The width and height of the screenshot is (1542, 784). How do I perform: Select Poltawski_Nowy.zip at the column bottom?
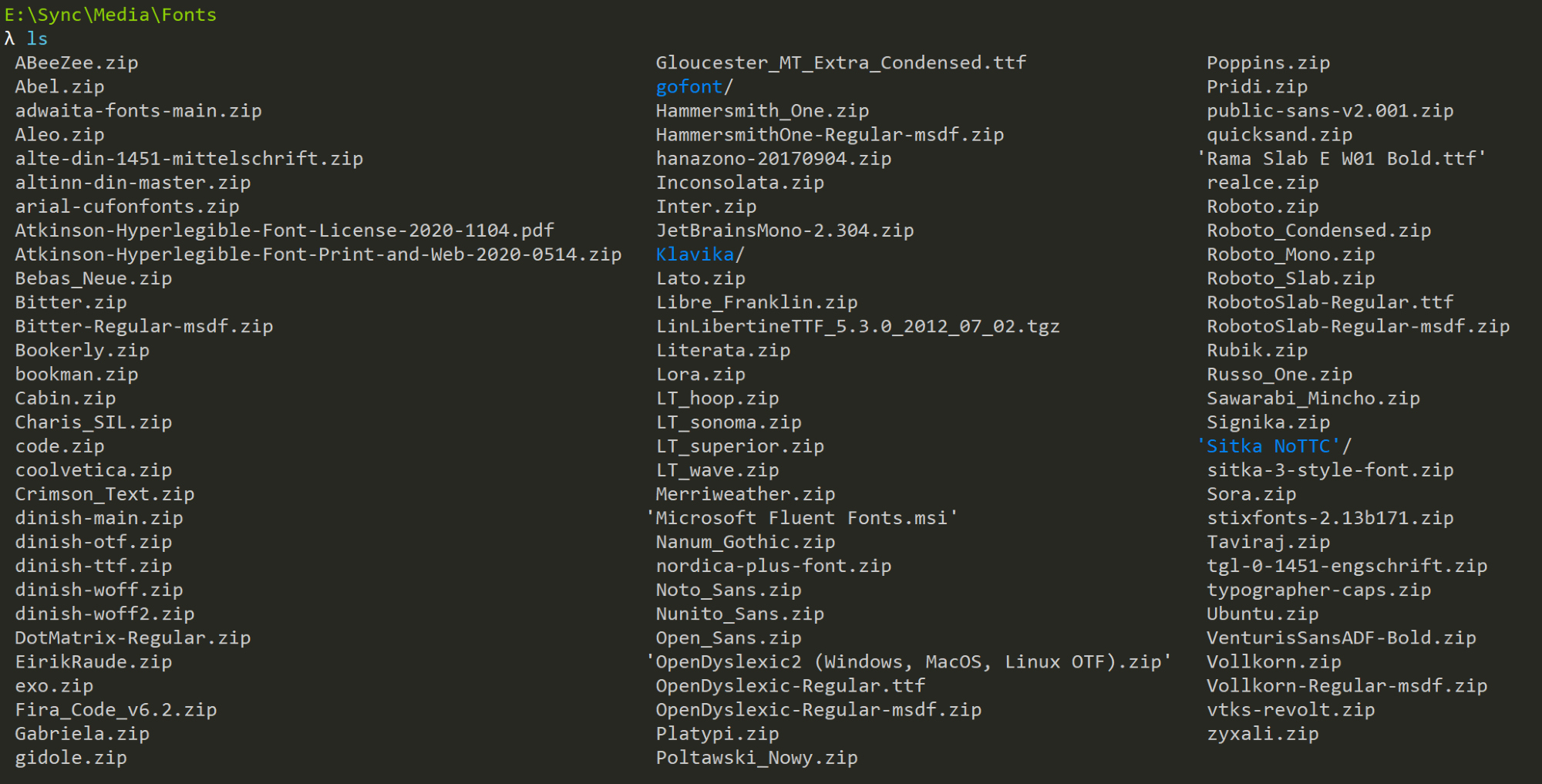tap(756, 758)
